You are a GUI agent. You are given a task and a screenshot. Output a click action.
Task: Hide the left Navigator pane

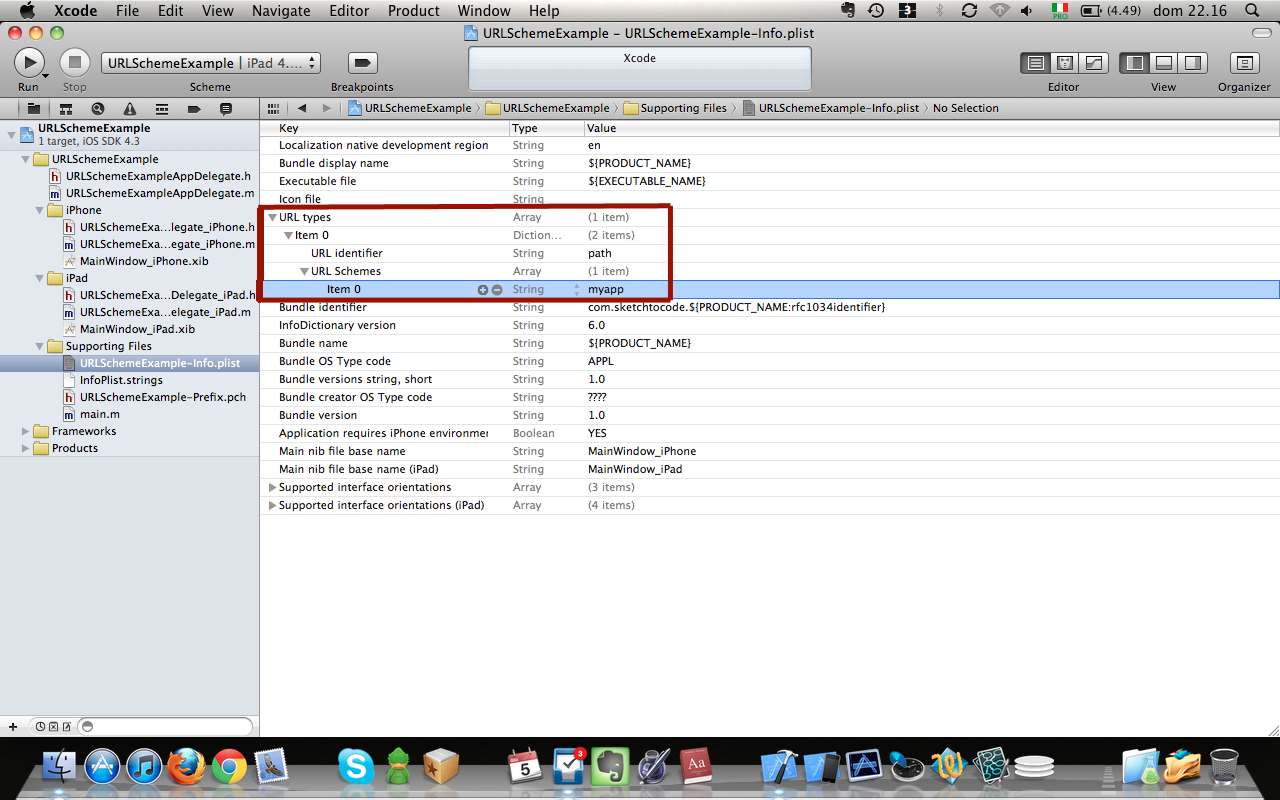(1135, 63)
